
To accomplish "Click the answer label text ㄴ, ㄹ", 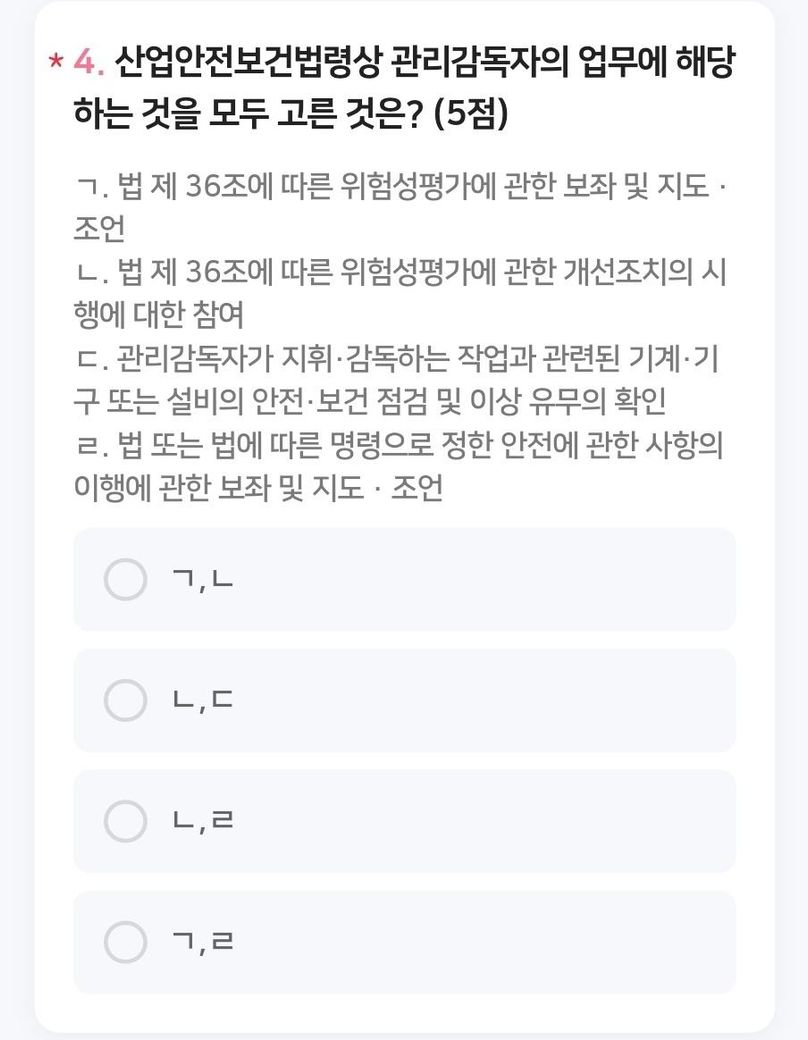I will pos(203,822).
